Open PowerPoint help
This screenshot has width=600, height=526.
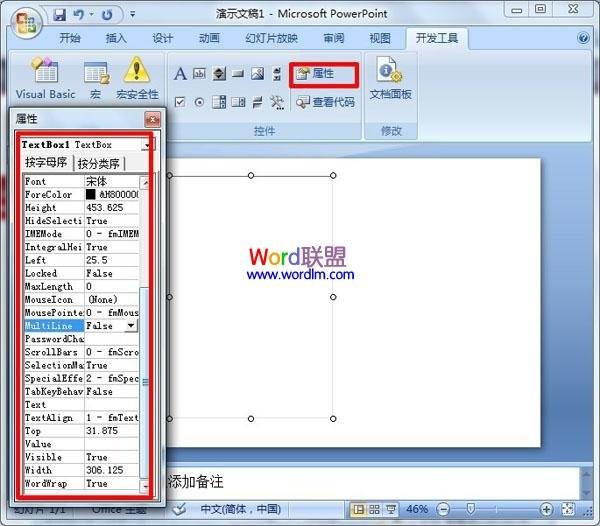pos(583,38)
